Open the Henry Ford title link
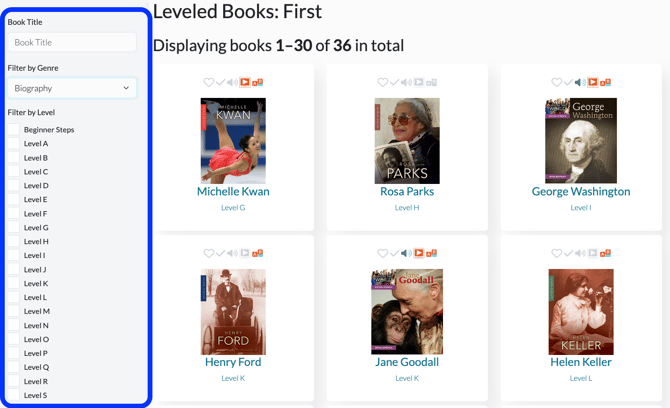Image resolution: width=670 pixels, height=408 pixels. (x=233, y=362)
